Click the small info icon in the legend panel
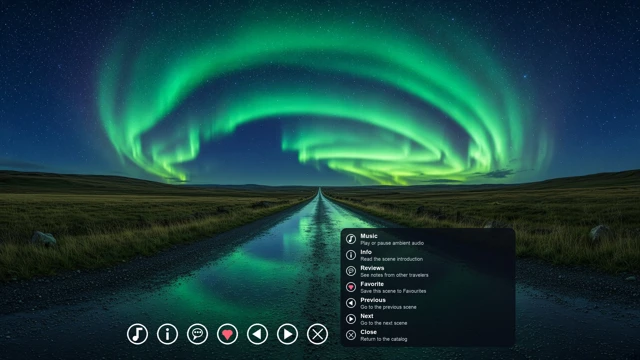Viewport: 640px width, 360px height. coord(351,255)
